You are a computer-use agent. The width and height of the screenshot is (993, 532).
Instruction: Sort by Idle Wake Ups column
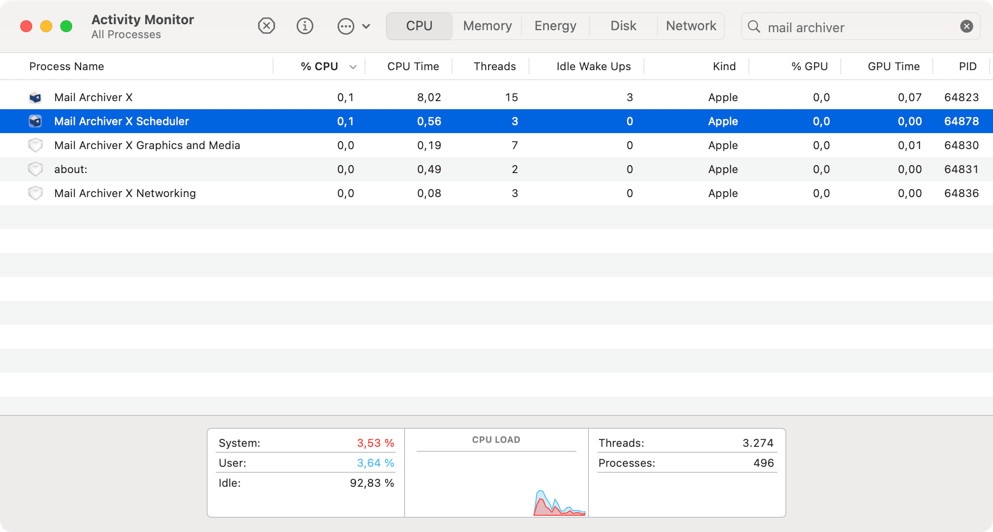(593, 66)
